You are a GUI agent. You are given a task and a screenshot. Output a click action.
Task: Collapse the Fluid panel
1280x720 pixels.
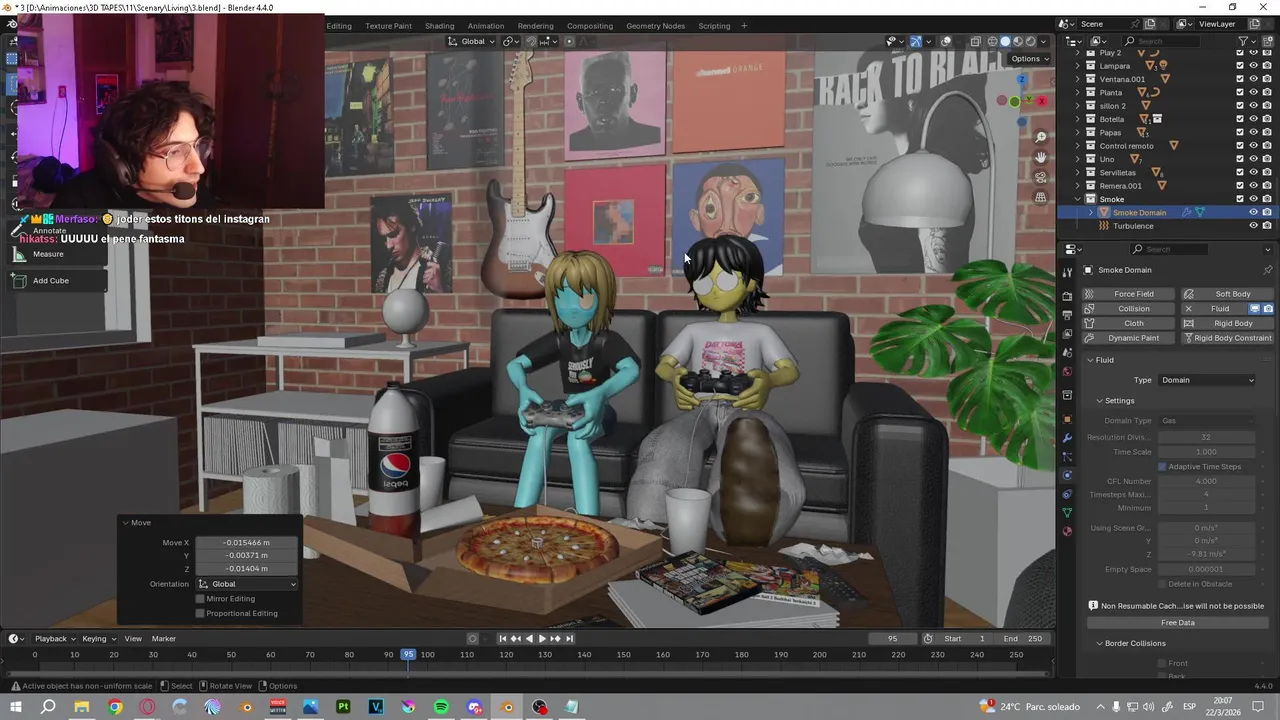coord(1091,360)
